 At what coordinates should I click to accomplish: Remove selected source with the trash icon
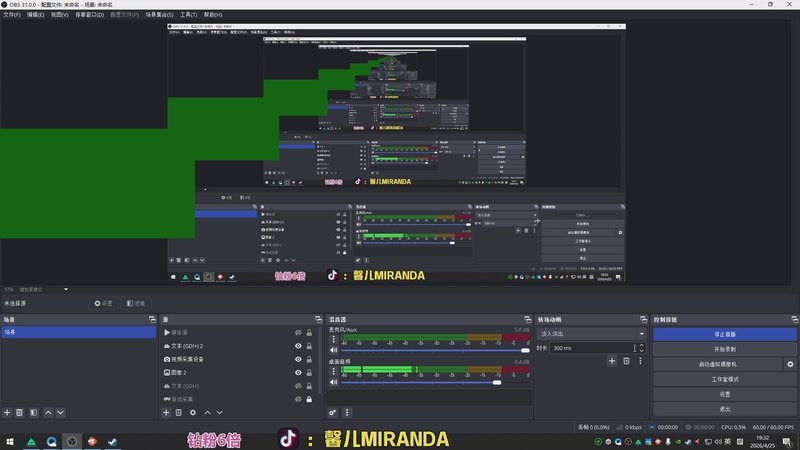(x=179, y=412)
